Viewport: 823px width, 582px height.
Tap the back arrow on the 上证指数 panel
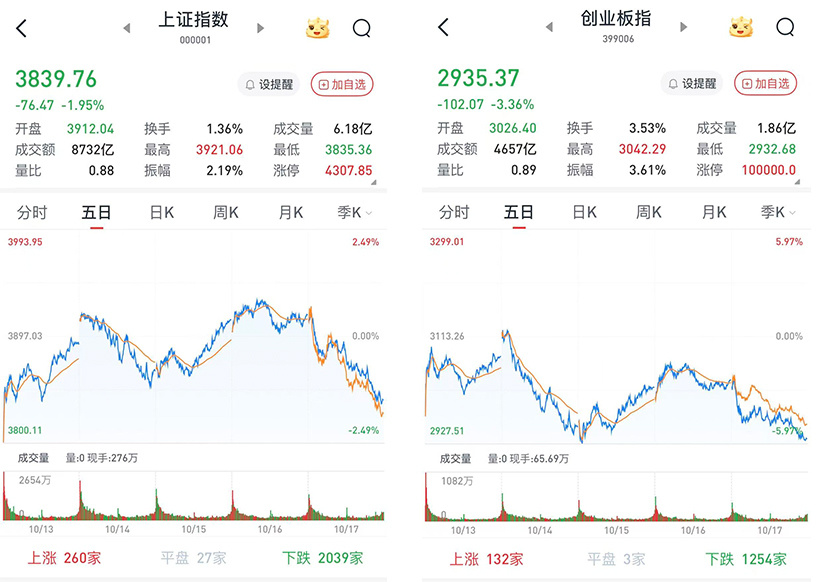tap(21, 28)
